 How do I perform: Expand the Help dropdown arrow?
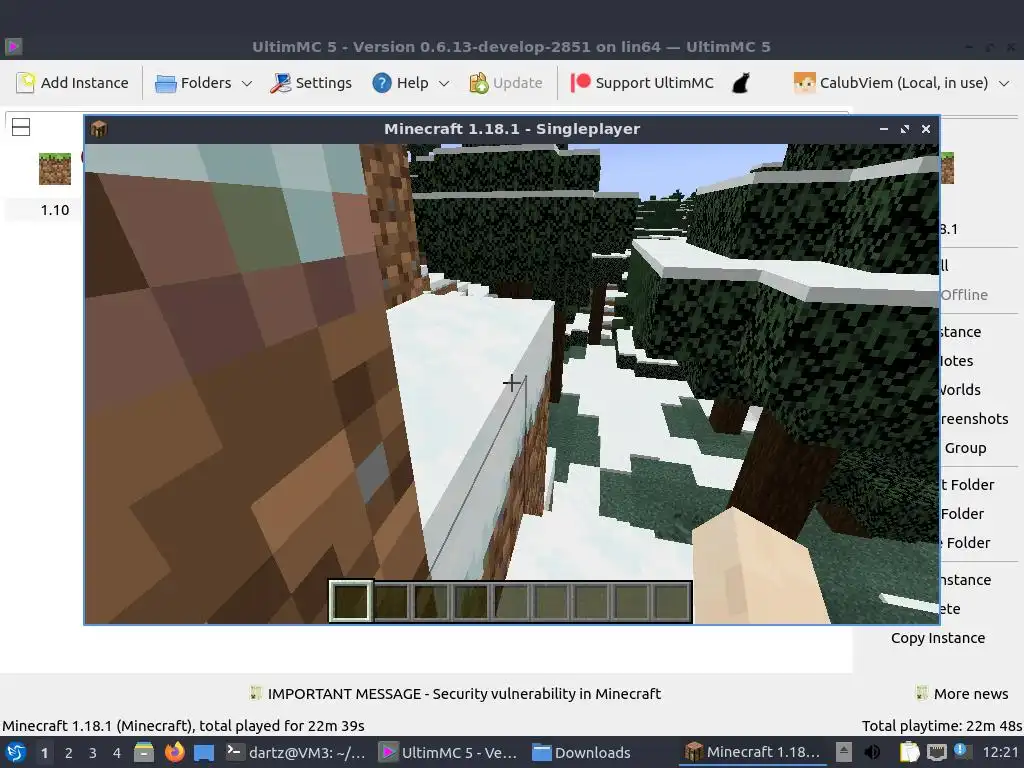[x=444, y=83]
